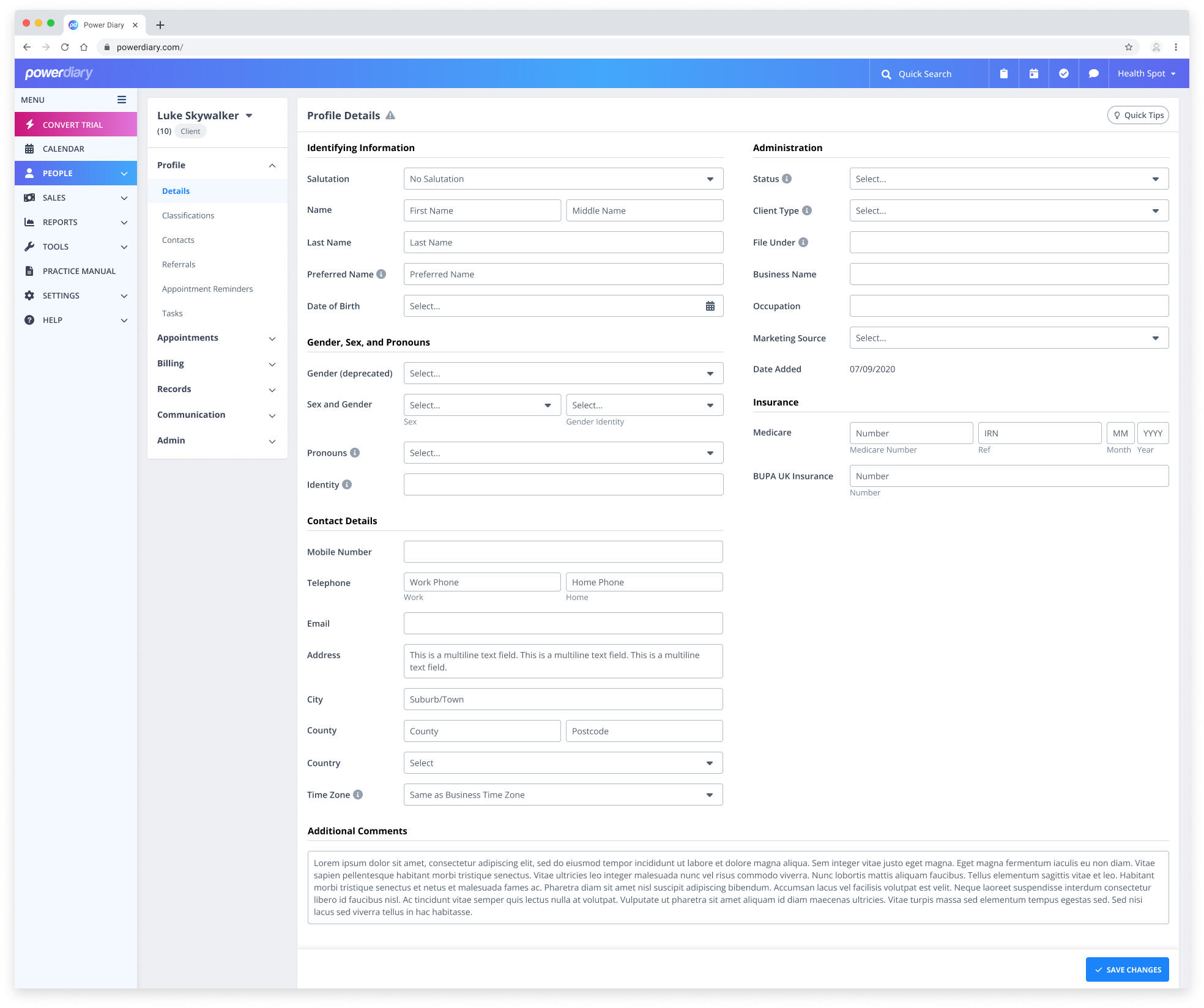Image resolution: width=1204 pixels, height=1008 pixels.
Task: Click the Profile Details warning triangle icon
Action: coord(390,116)
